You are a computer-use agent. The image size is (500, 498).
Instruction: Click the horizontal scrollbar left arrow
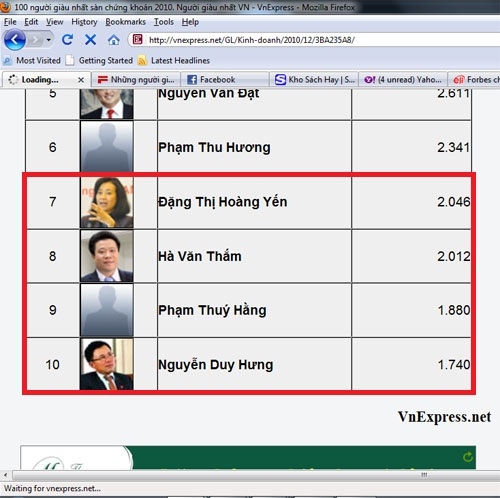click(5, 475)
